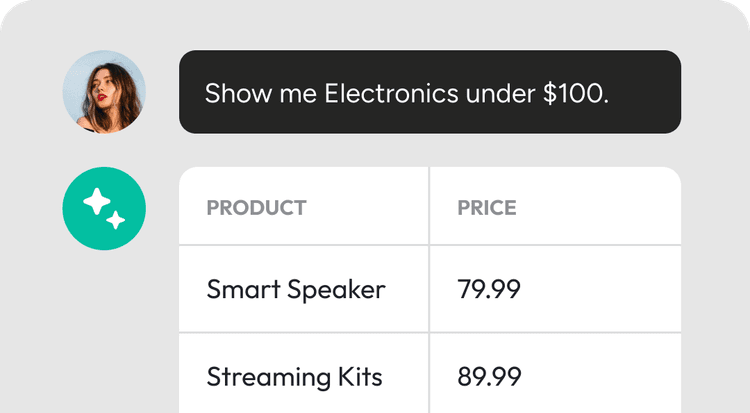Click the empty area right of the 89.99 value
Image resolution: width=750 pixels, height=413 pixels.
[600, 374]
